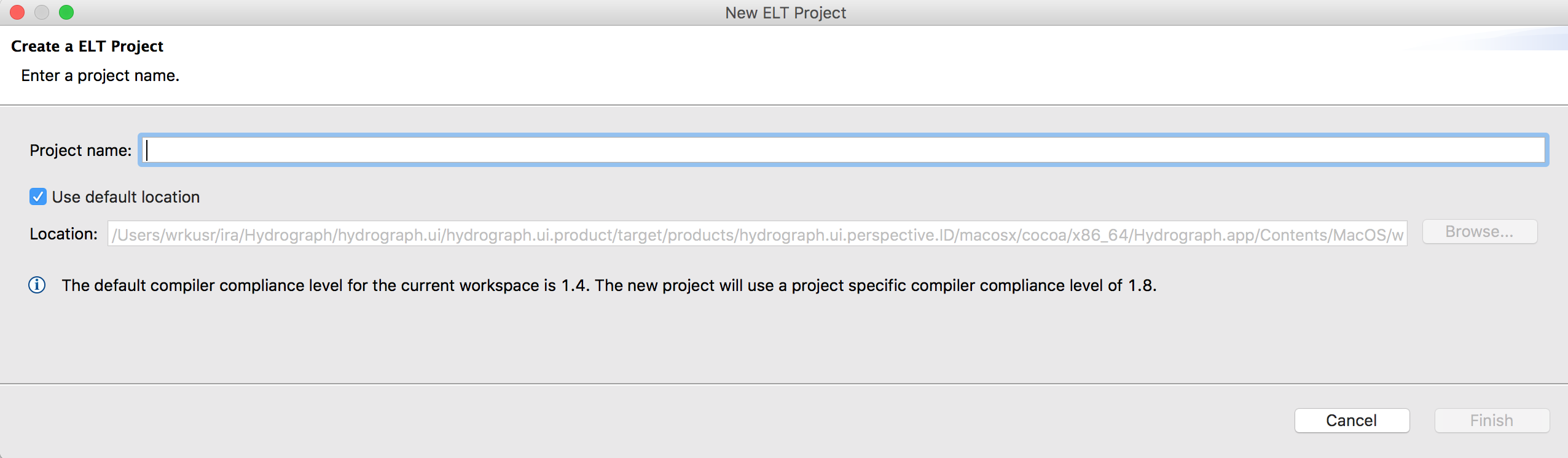1568x458 pixels.
Task: Click the Use default location label text
Action: (x=126, y=197)
